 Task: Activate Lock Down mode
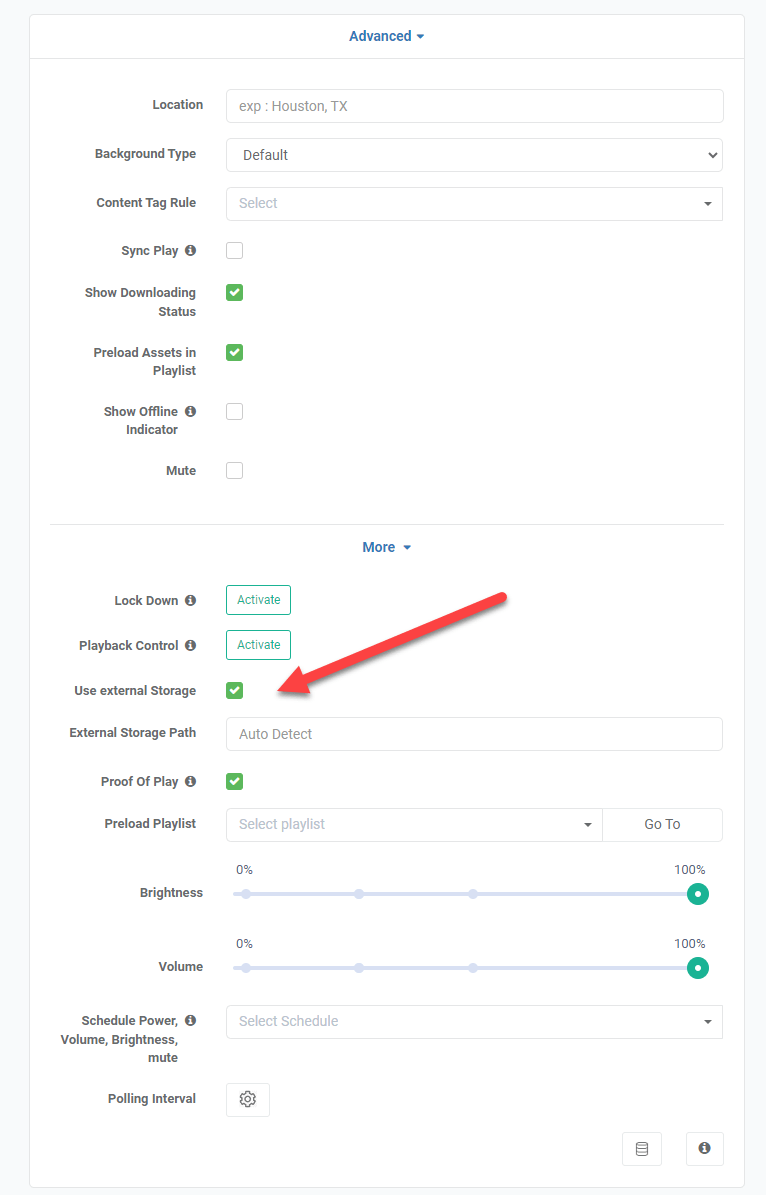(258, 600)
